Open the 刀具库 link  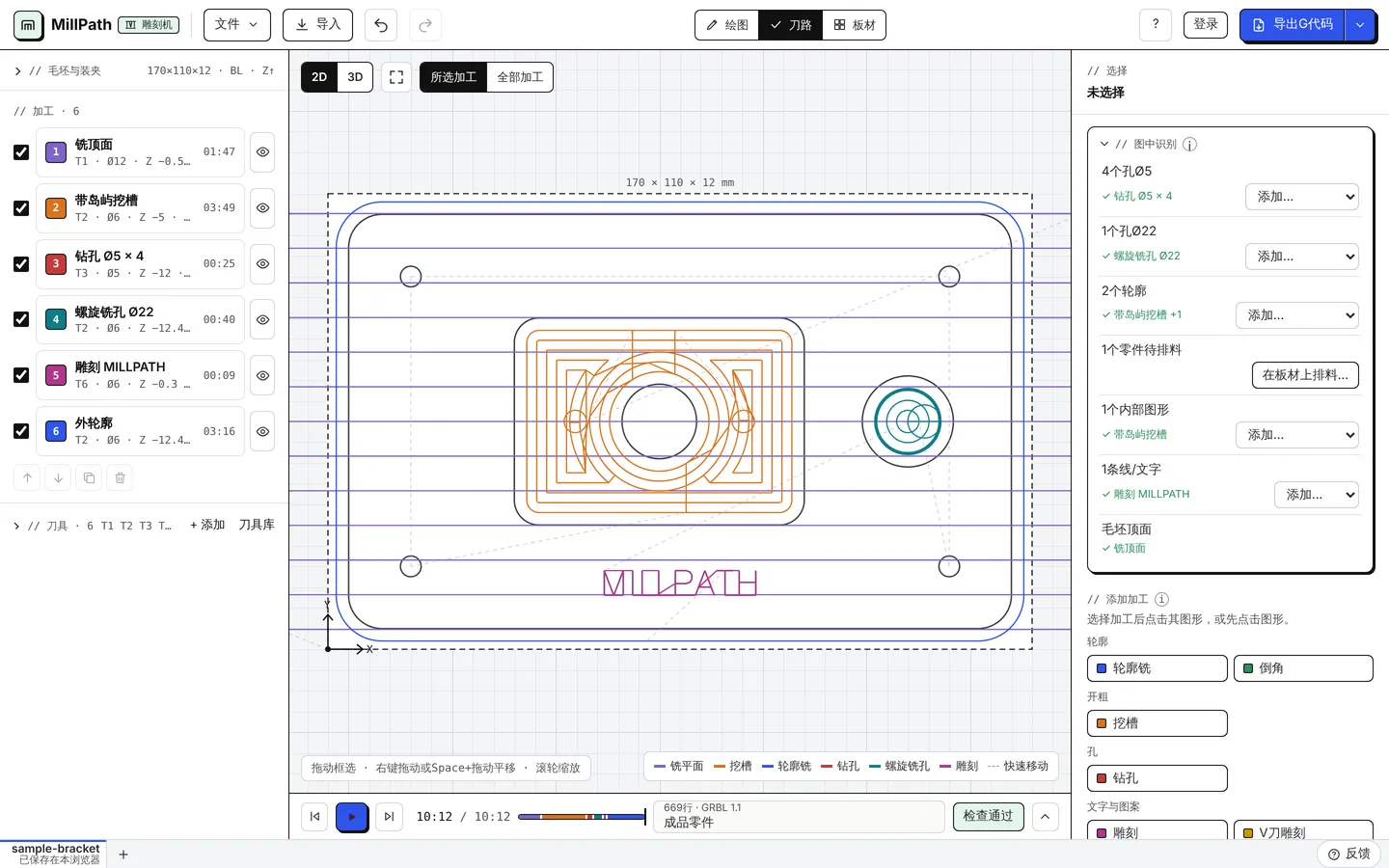point(257,525)
